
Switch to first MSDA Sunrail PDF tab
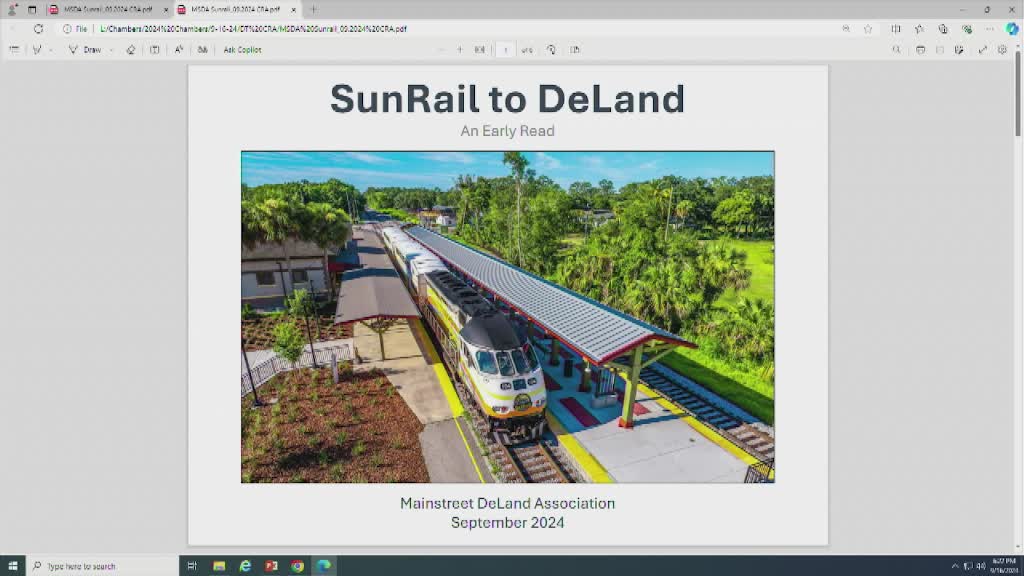pyautogui.click(x=108, y=10)
